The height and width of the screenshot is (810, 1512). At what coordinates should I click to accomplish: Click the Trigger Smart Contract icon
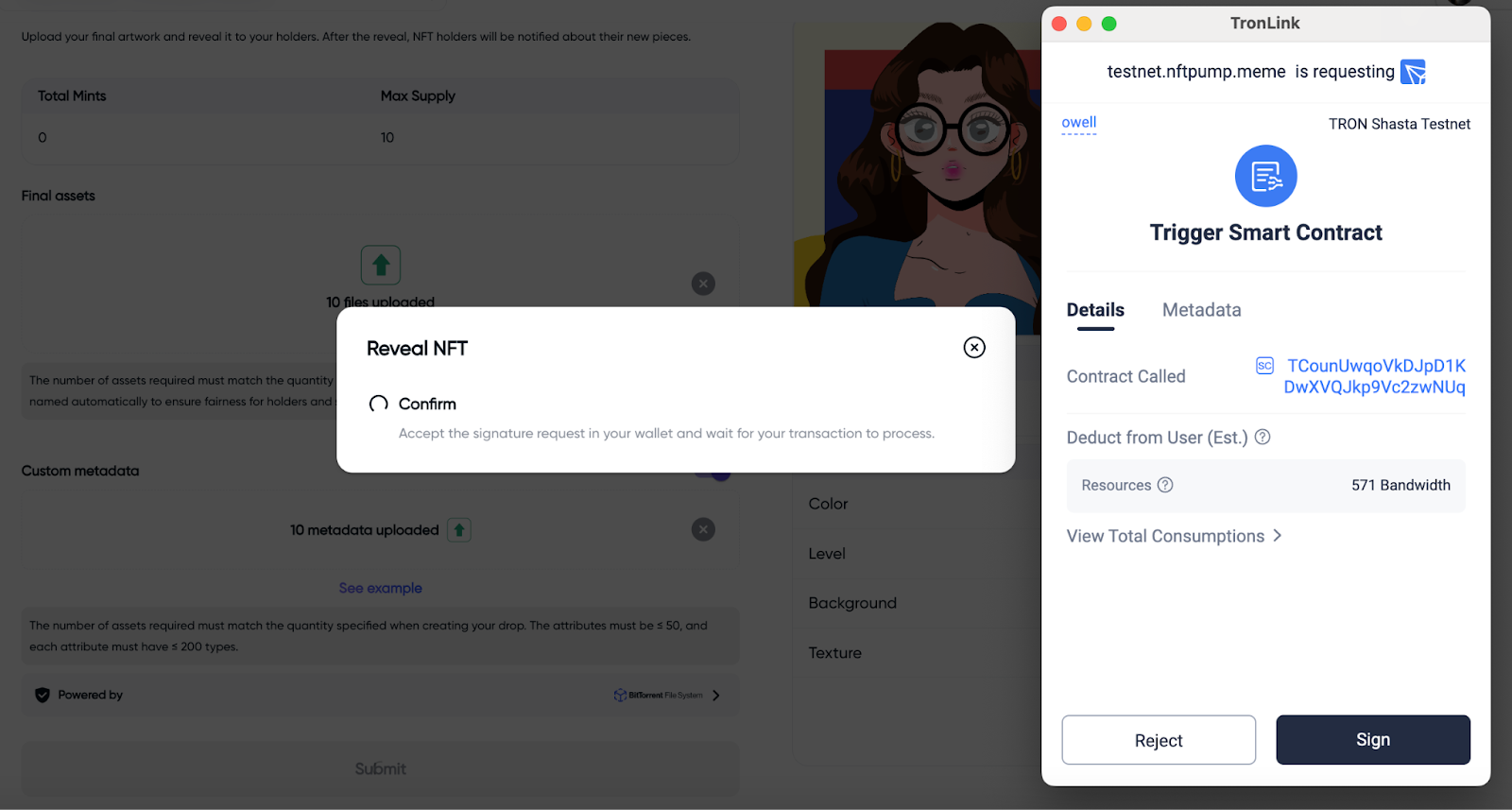click(1265, 176)
